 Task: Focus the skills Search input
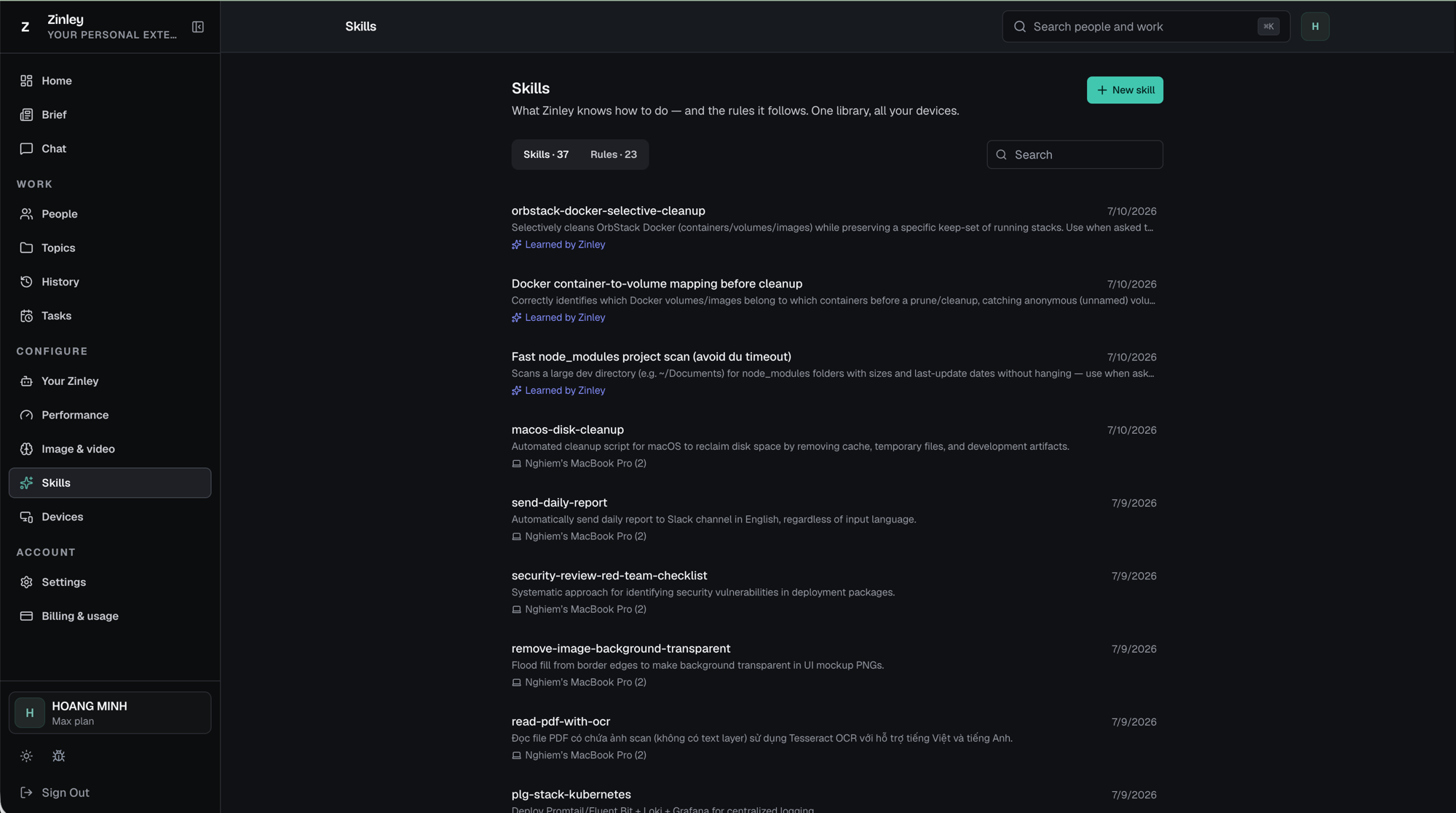[x=1075, y=154]
